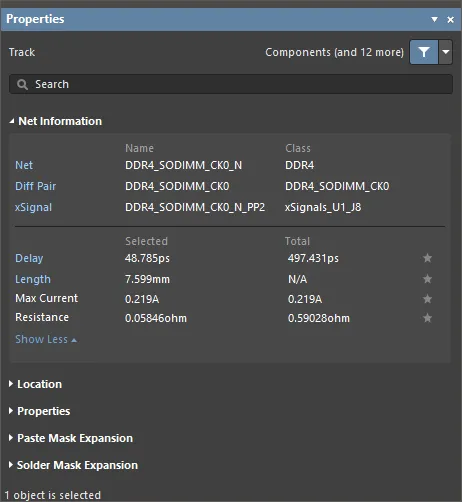Click the selection filter funnel icon
Viewport: 462px width, 502px height.
(424, 52)
